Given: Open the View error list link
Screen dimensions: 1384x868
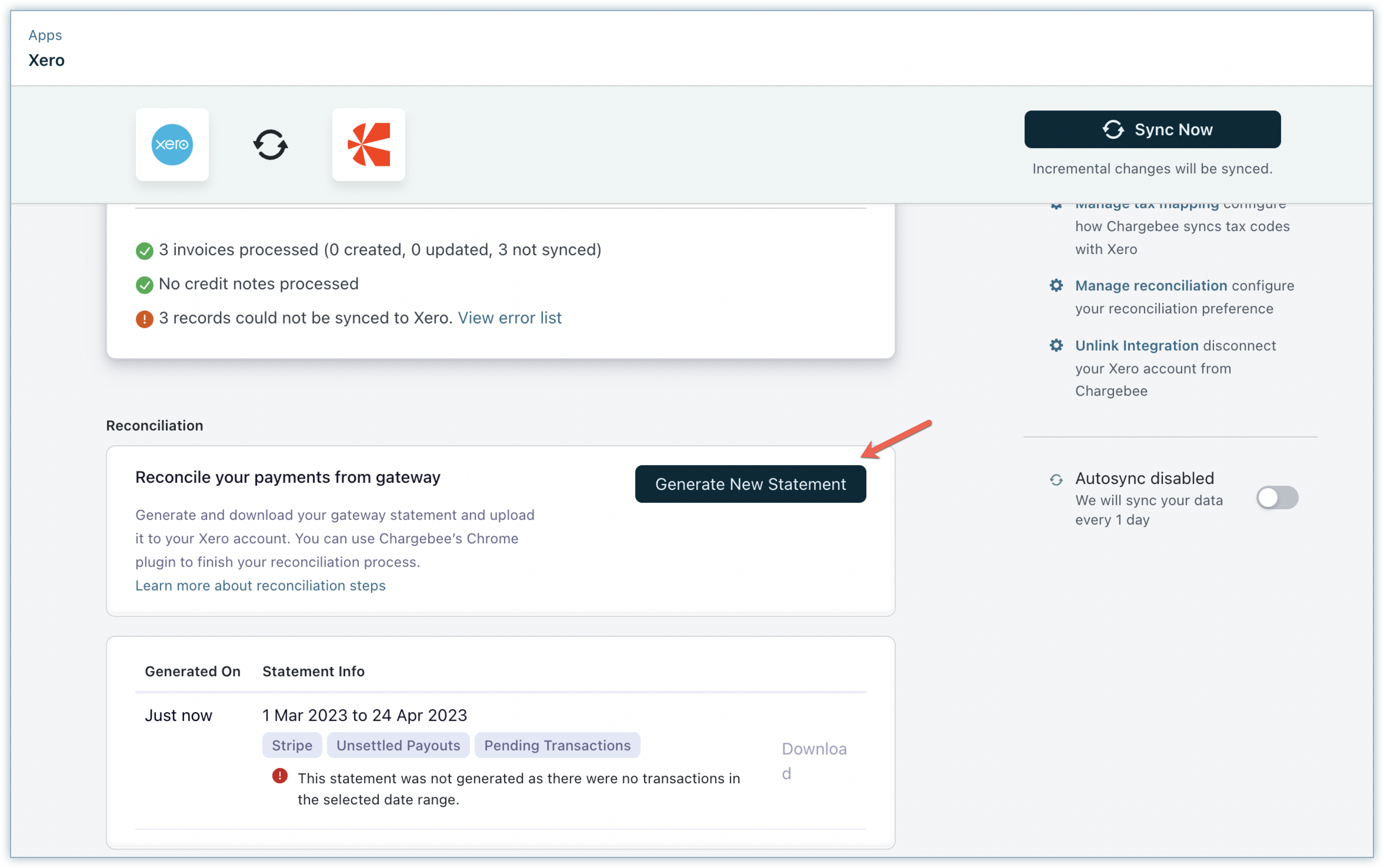Looking at the screenshot, I should pyautogui.click(x=509, y=318).
